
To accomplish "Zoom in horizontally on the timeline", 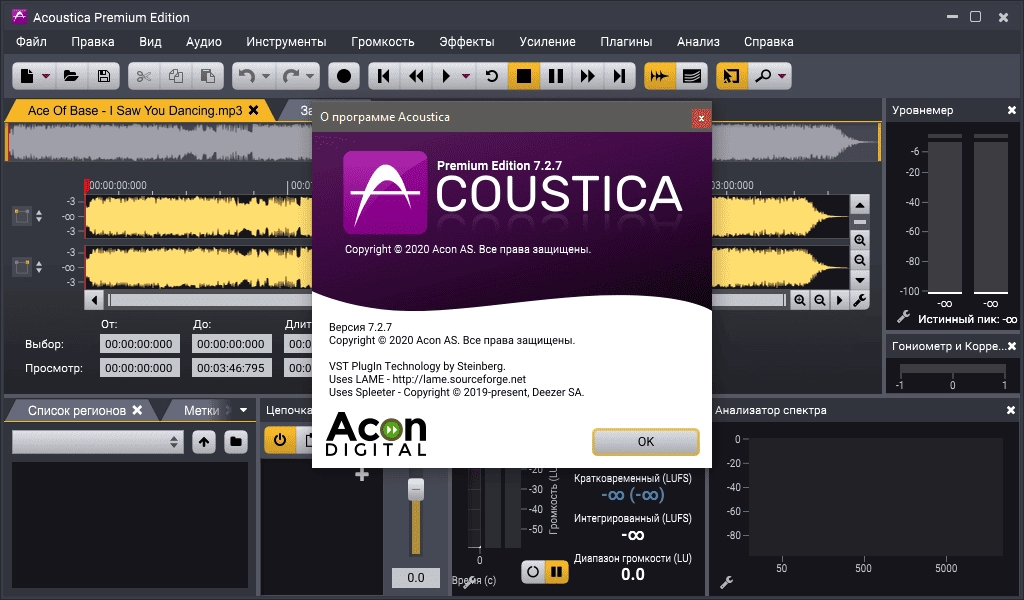I will tap(799, 300).
